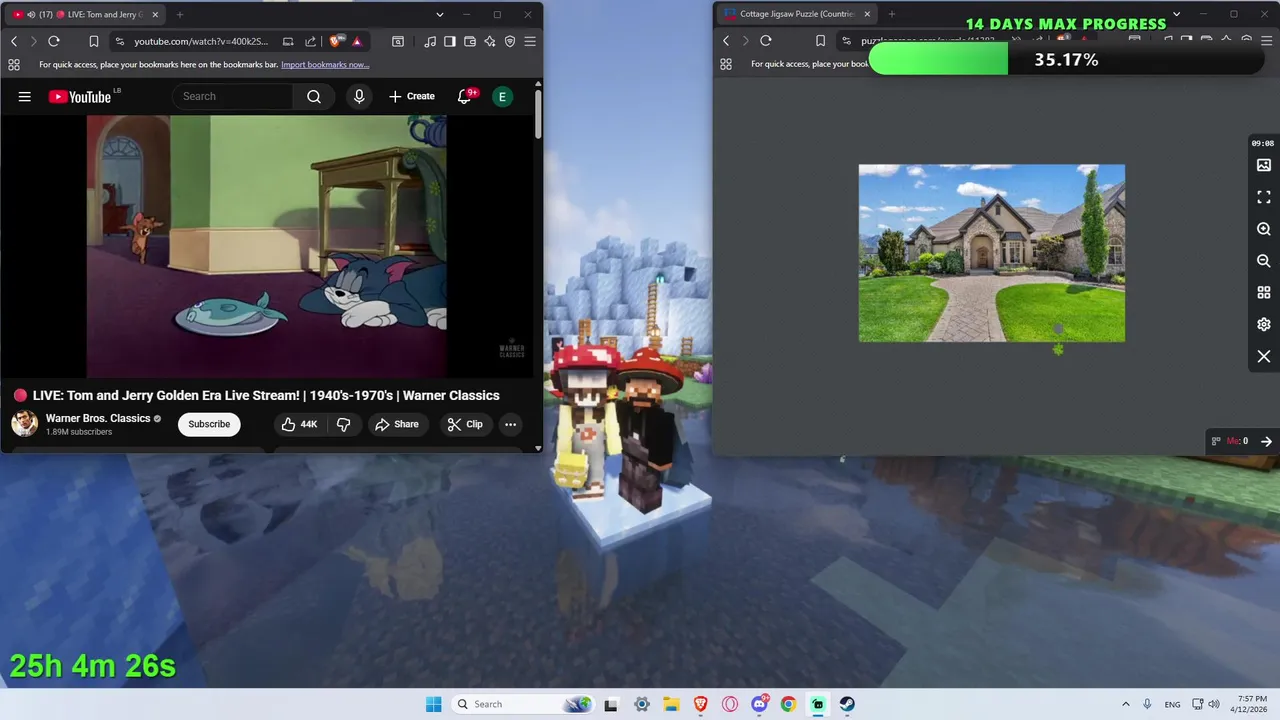This screenshot has height=720, width=1280.
Task: Click the share page icon in YouTube address bar
Action: pos(310,41)
